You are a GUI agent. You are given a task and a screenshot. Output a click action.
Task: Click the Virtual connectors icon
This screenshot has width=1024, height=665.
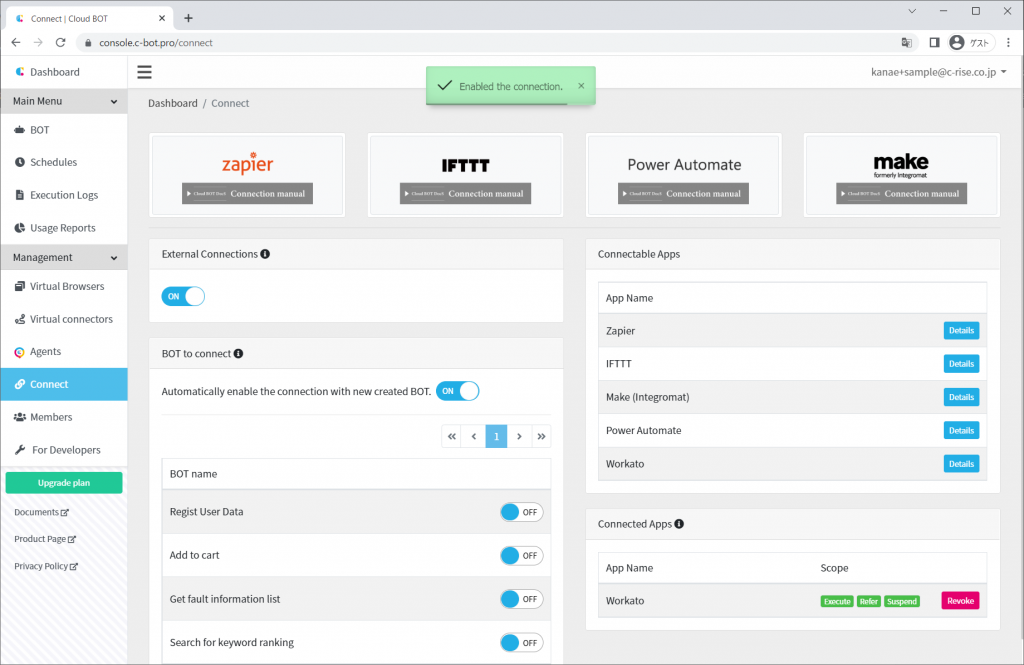click(x=20, y=319)
